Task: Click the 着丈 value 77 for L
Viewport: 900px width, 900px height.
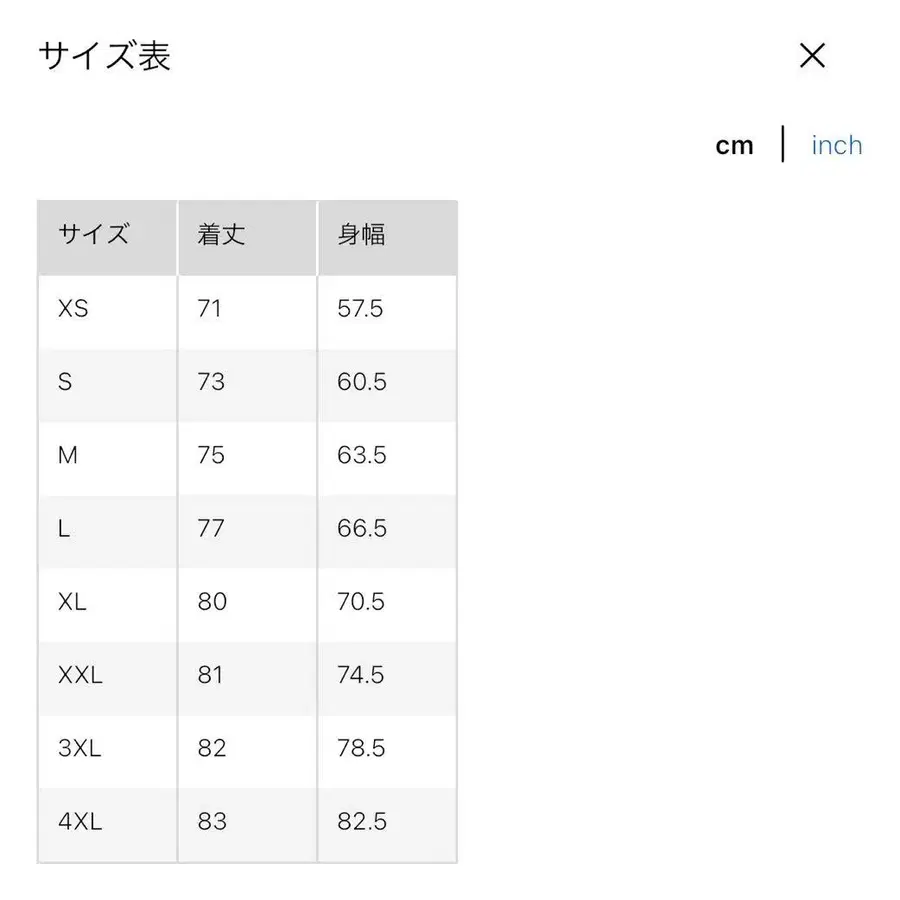Action: (210, 530)
